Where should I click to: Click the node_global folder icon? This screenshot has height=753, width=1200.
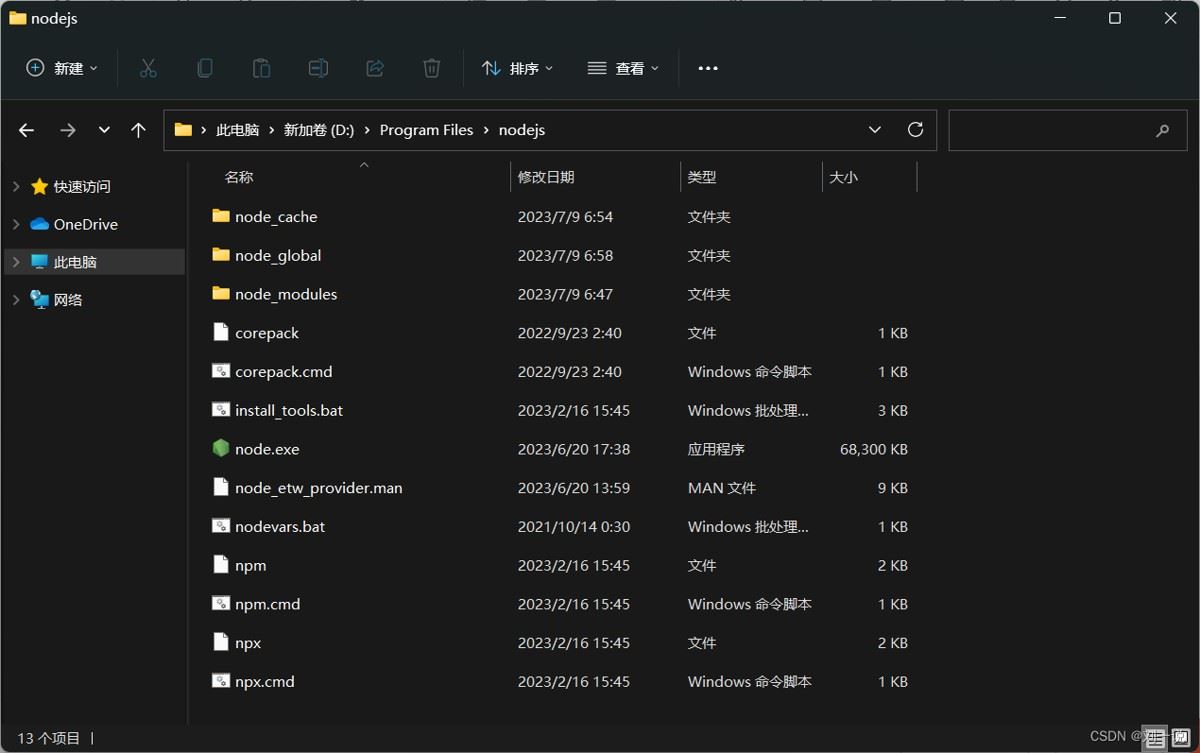click(221, 255)
